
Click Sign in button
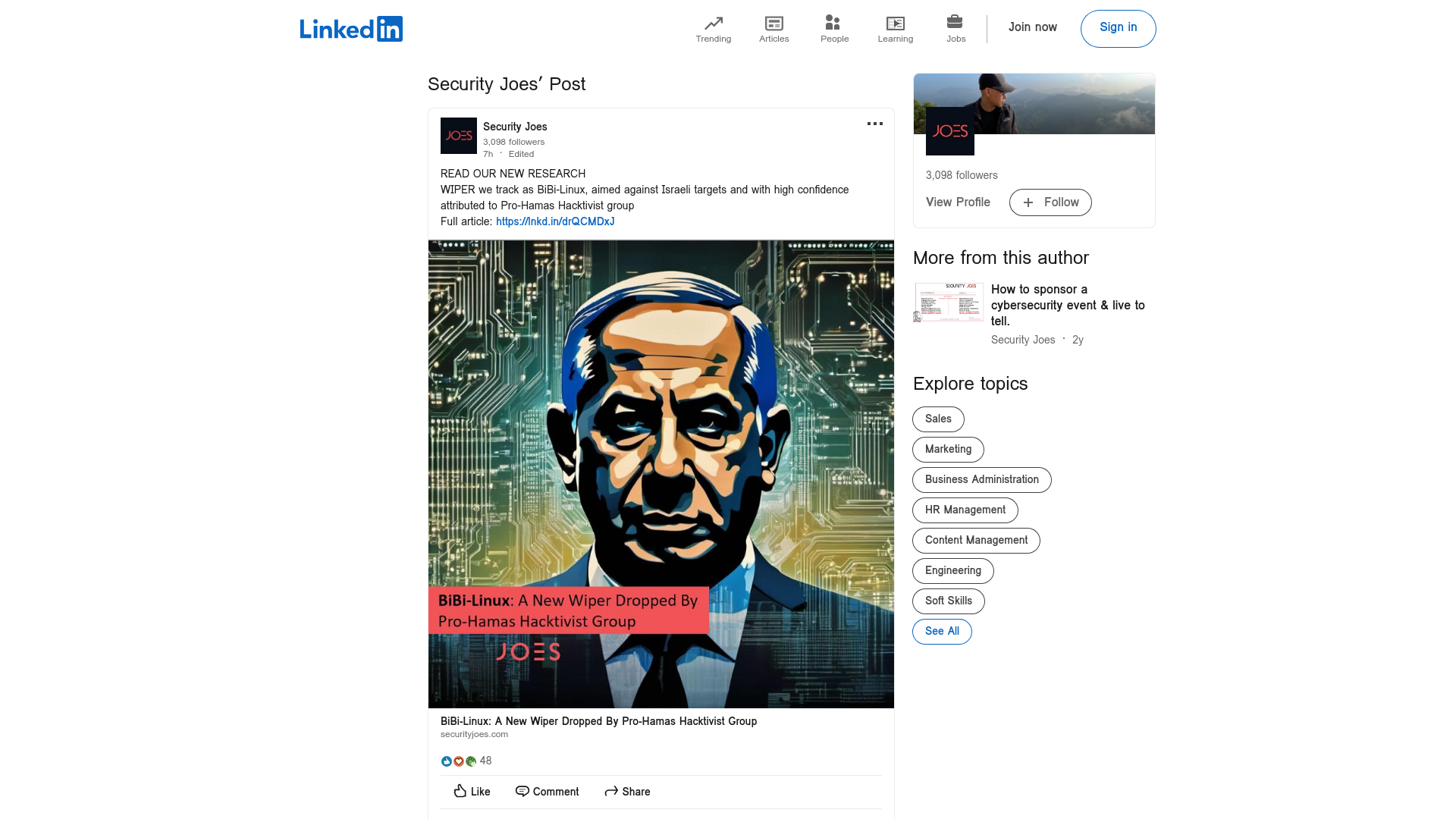coord(1118,28)
